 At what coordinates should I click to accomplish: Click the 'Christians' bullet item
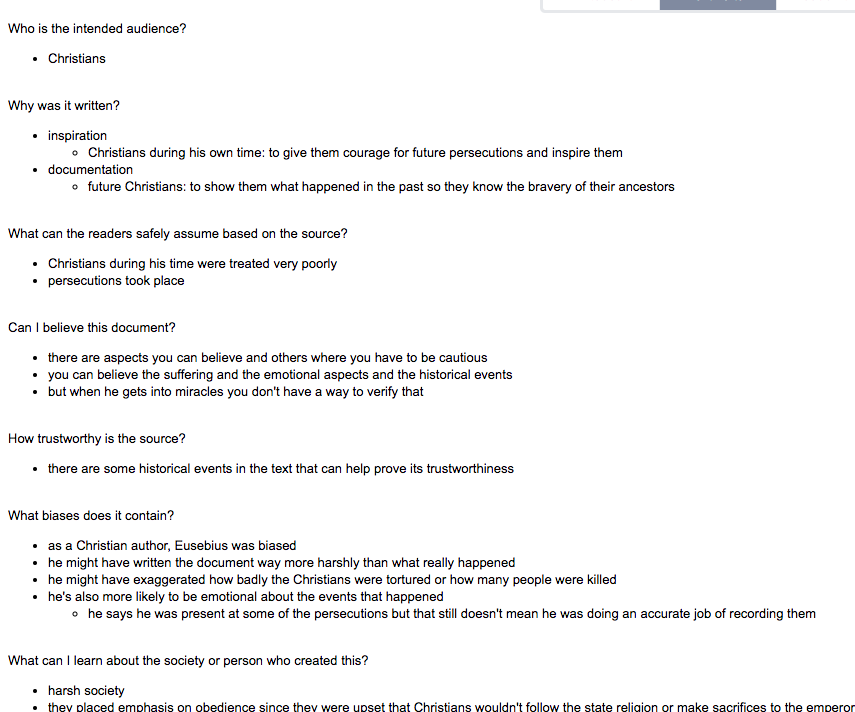(77, 59)
